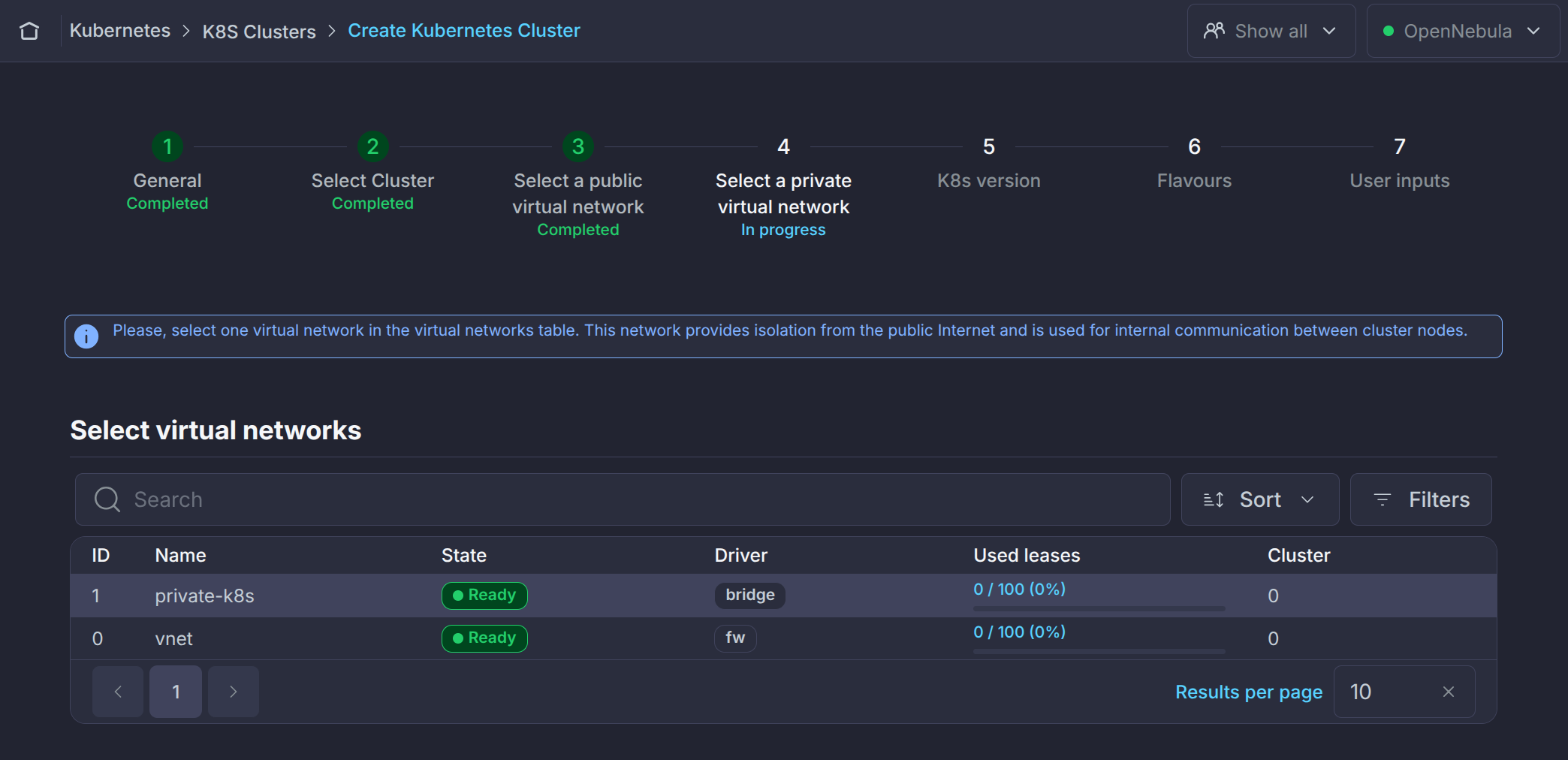This screenshot has height=760, width=1568.
Task: Click the Driver column header
Action: tap(741, 555)
